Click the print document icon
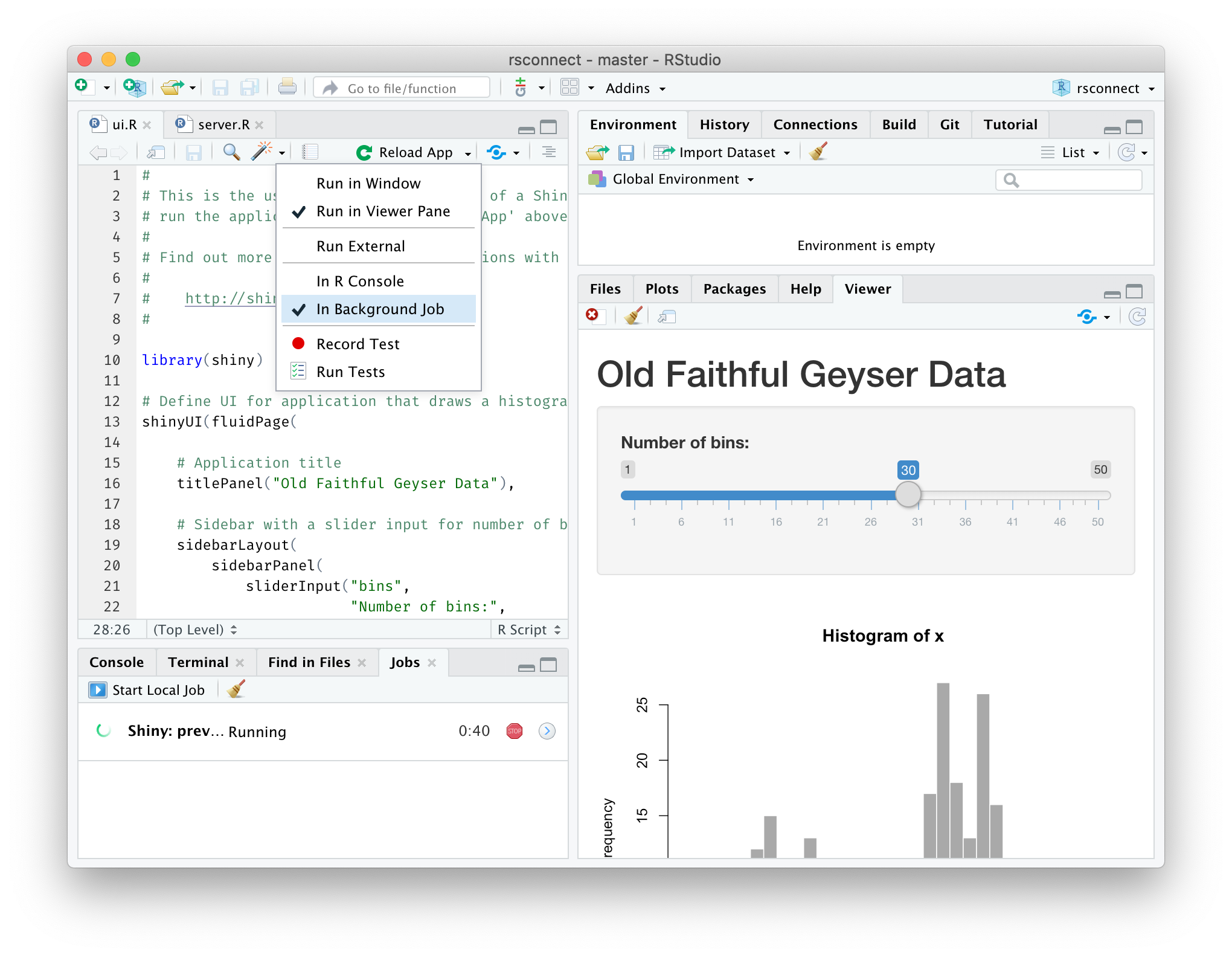Image resolution: width=1232 pixels, height=957 pixels. pos(287,88)
